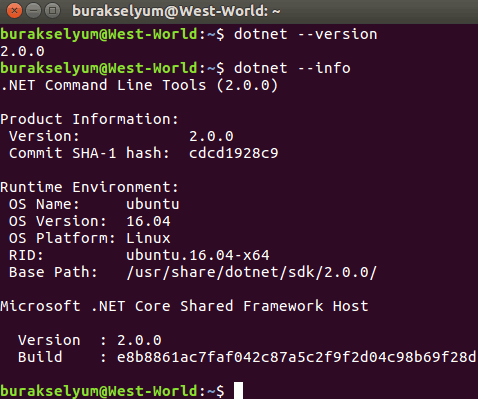Image resolution: width=478 pixels, height=399 pixels.
Task: Click the 'Commit SHA-1 hash:' label
Action: click(89, 153)
